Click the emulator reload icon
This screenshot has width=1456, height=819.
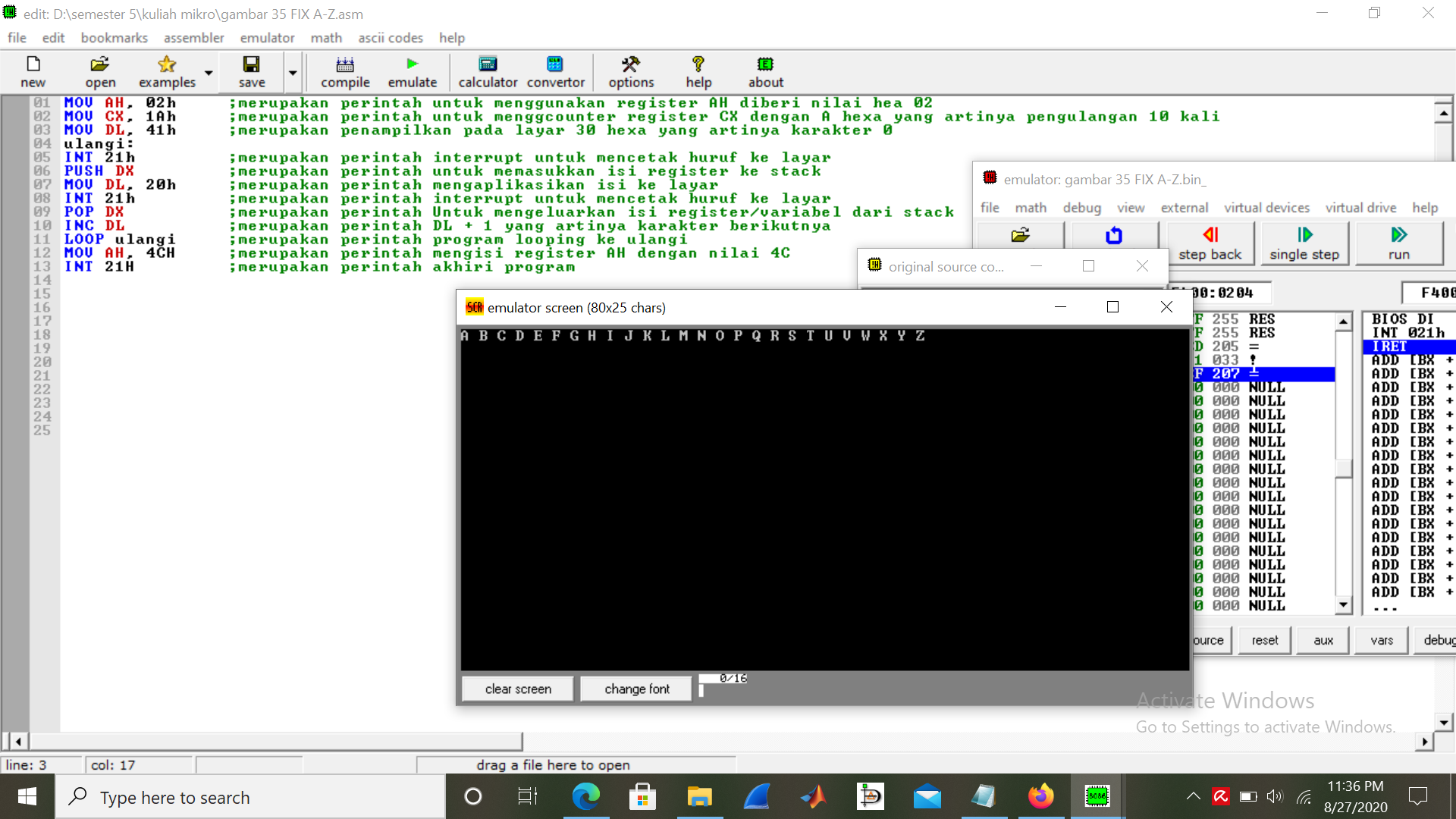click(x=1113, y=236)
